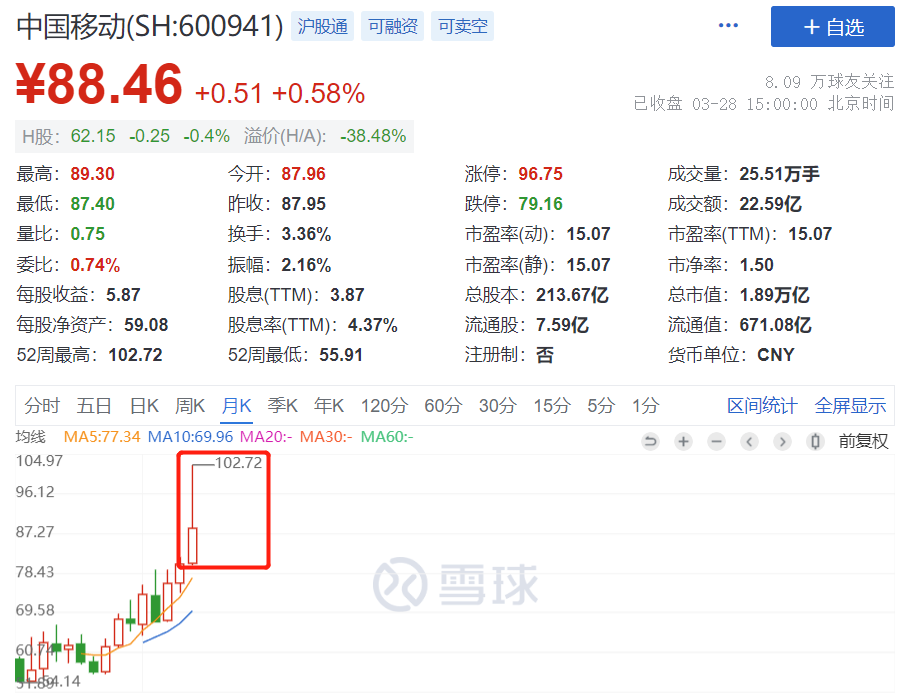This screenshot has height=693, width=906.
Task: Switch to the 30分 chart tab
Action: pyautogui.click(x=497, y=406)
